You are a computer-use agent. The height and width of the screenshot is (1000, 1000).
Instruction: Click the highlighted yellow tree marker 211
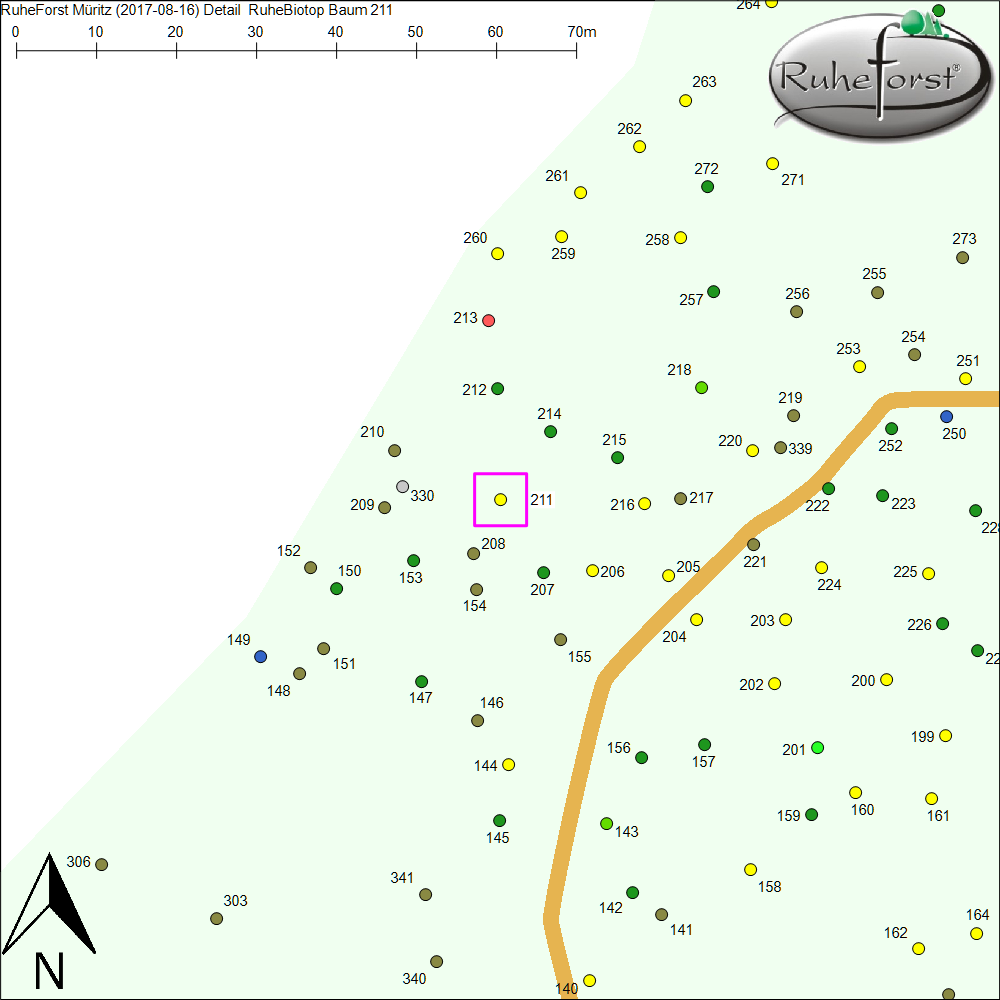pyautogui.click(x=500, y=499)
